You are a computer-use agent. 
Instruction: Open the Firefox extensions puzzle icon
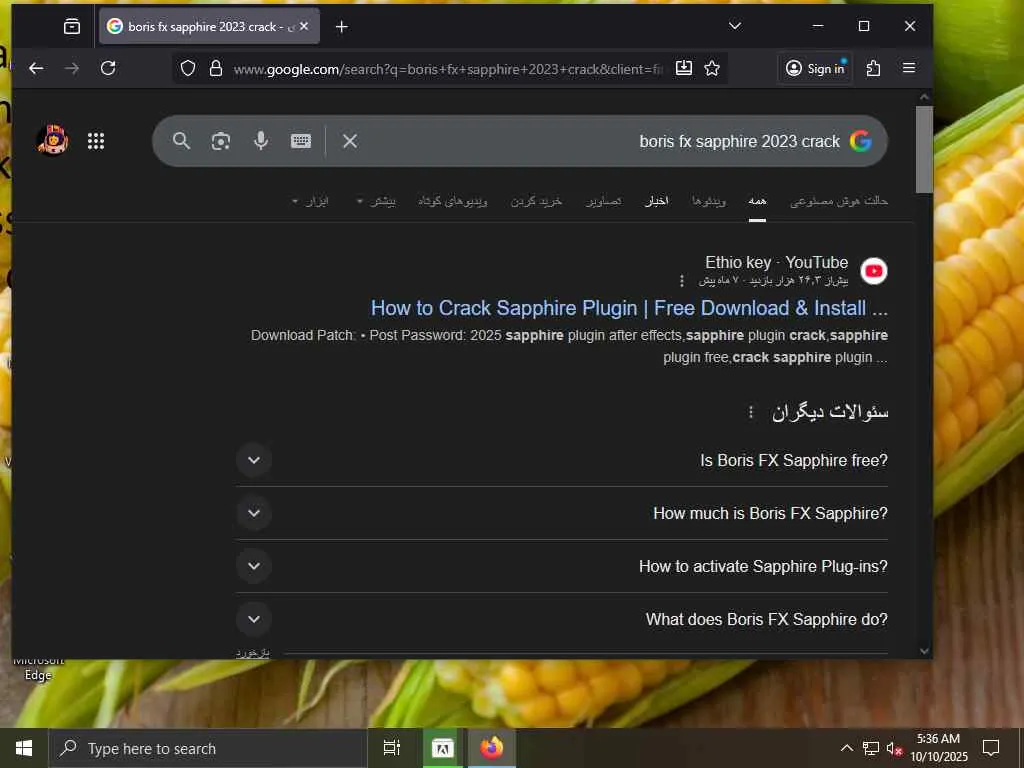[x=873, y=68]
